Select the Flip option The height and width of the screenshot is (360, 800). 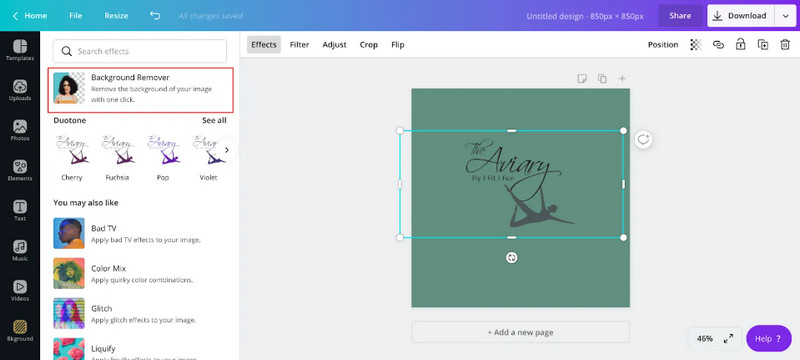tap(398, 45)
